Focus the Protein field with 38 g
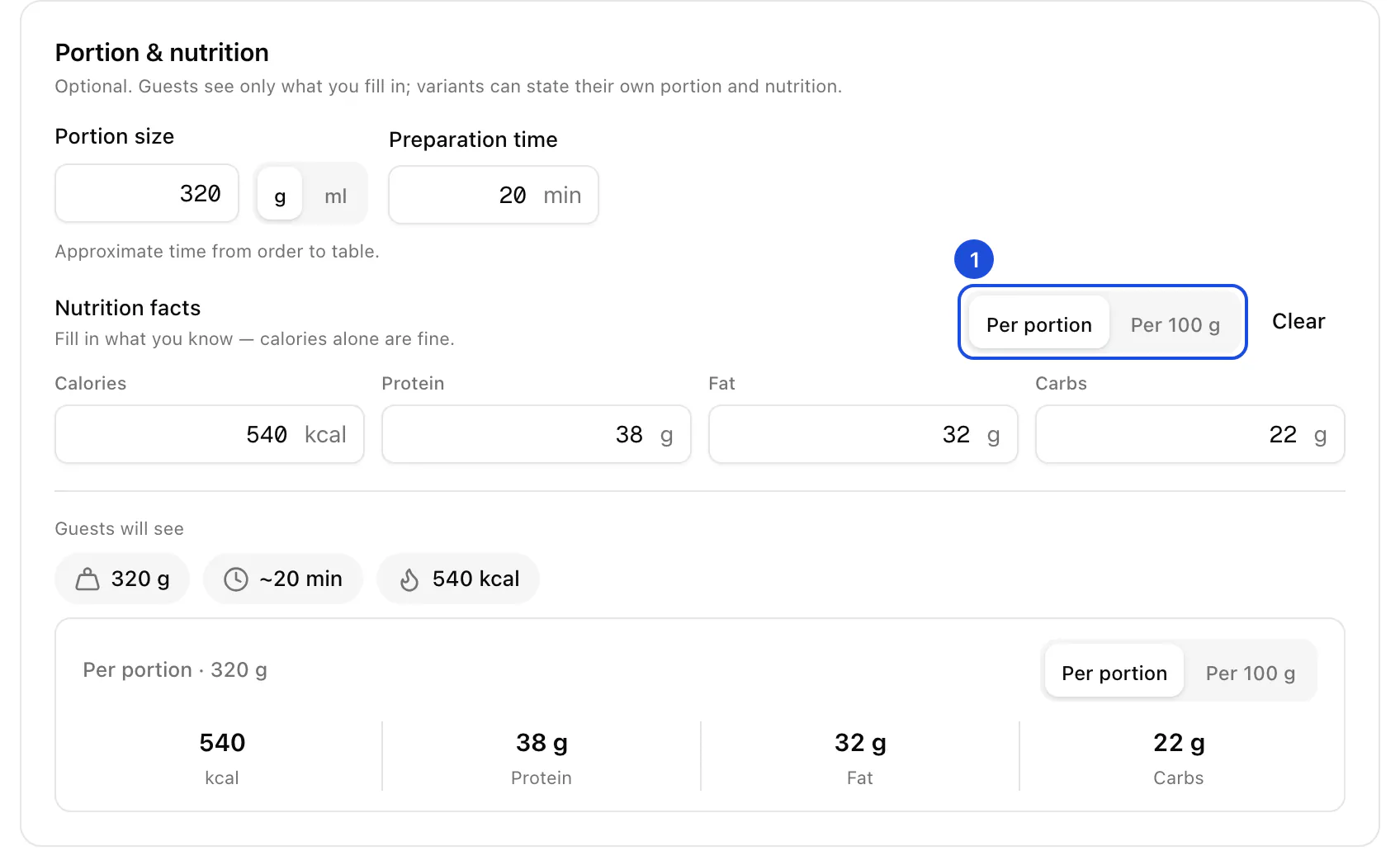 [x=537, y=434]
